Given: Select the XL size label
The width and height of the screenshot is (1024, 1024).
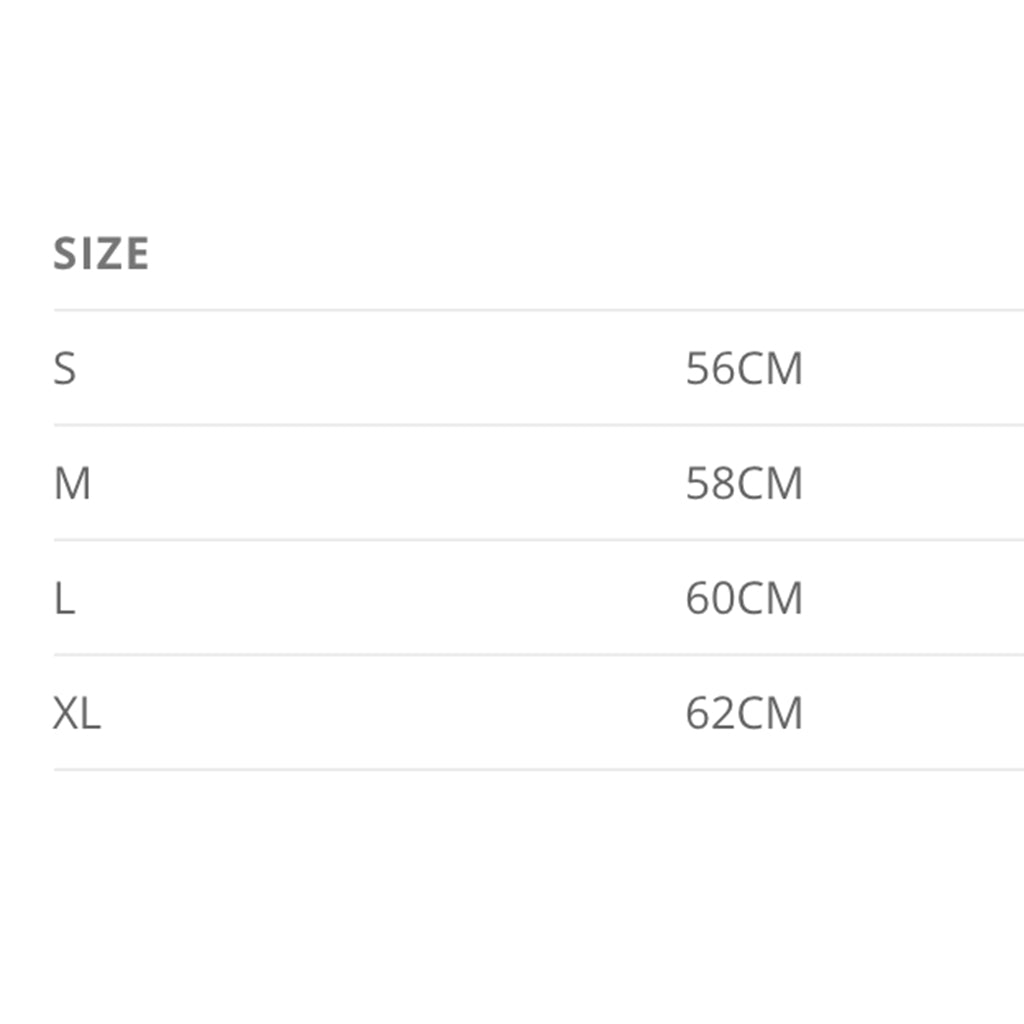Looking at the screenshot, I should pos(77,714).
